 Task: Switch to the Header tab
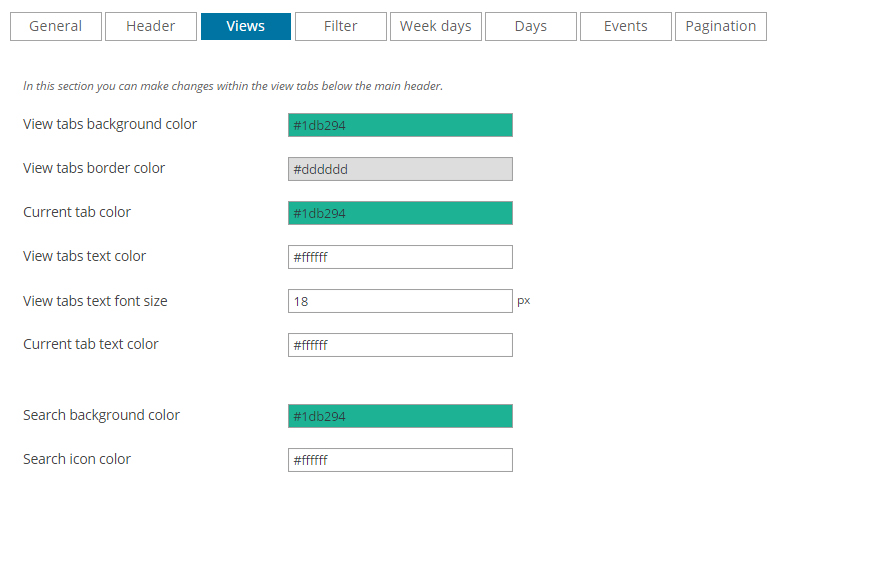(151, 27)
